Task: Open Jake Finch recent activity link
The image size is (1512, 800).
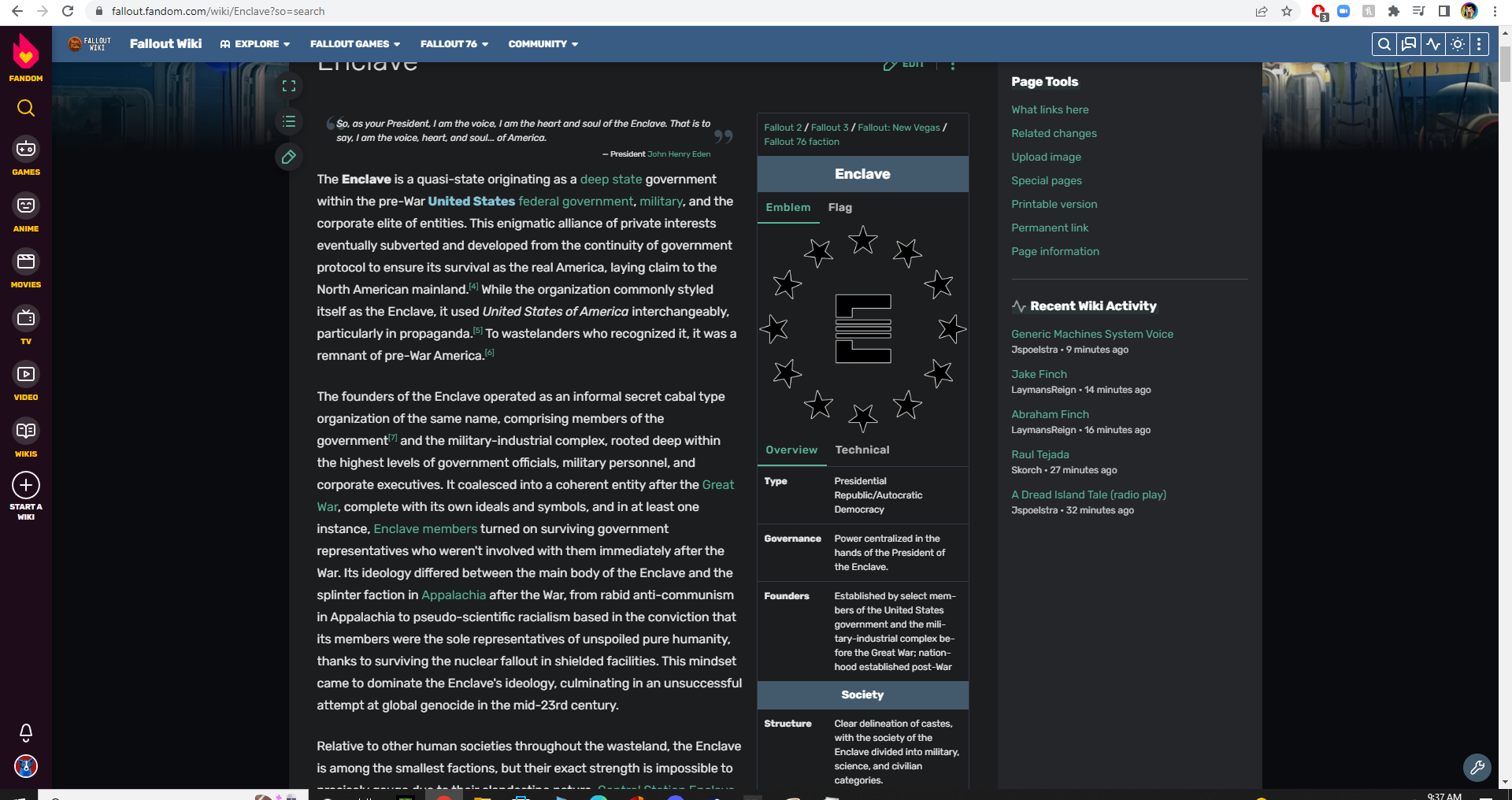Action: click(x=1039, y=374)
